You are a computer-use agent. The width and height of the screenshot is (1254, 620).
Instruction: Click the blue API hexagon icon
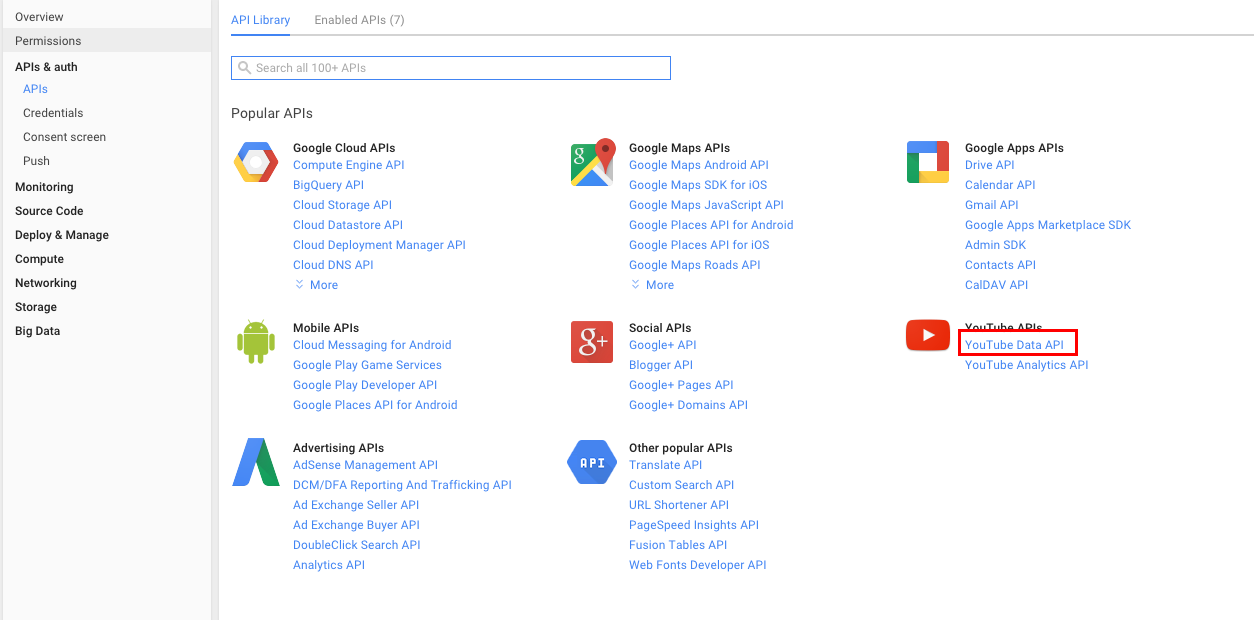point(592,462)
